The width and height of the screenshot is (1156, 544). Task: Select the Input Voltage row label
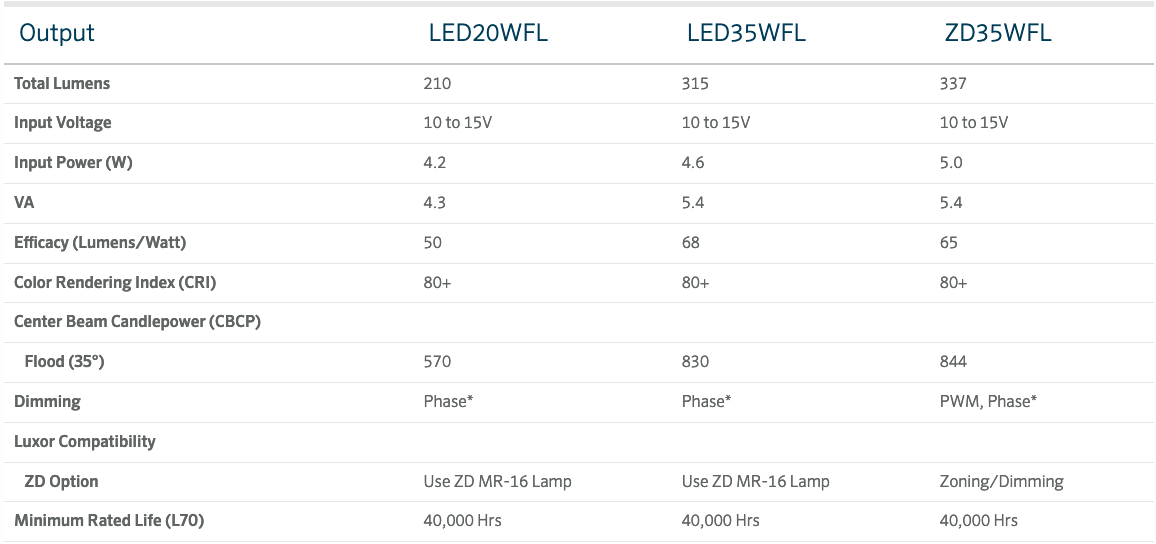63,123
